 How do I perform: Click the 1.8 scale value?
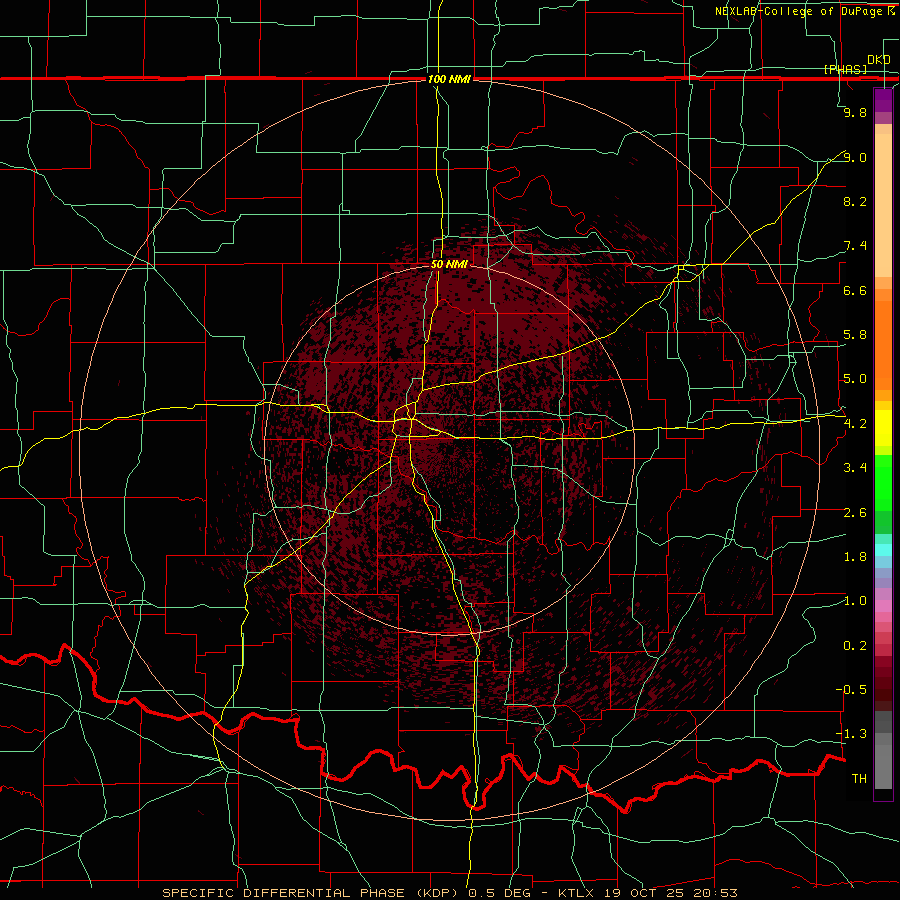tap(855, 557)
